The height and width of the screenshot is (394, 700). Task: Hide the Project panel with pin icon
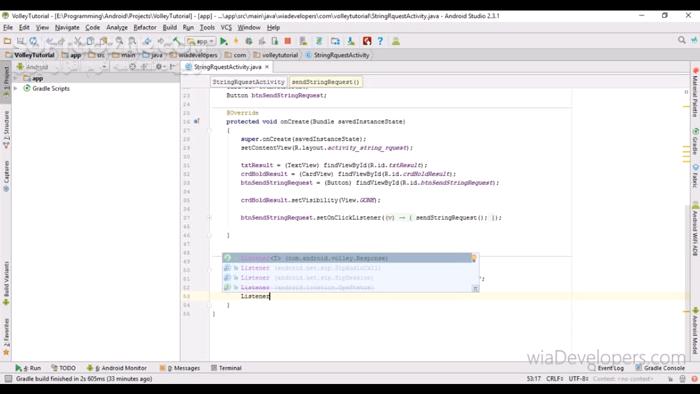coord(173,67)
